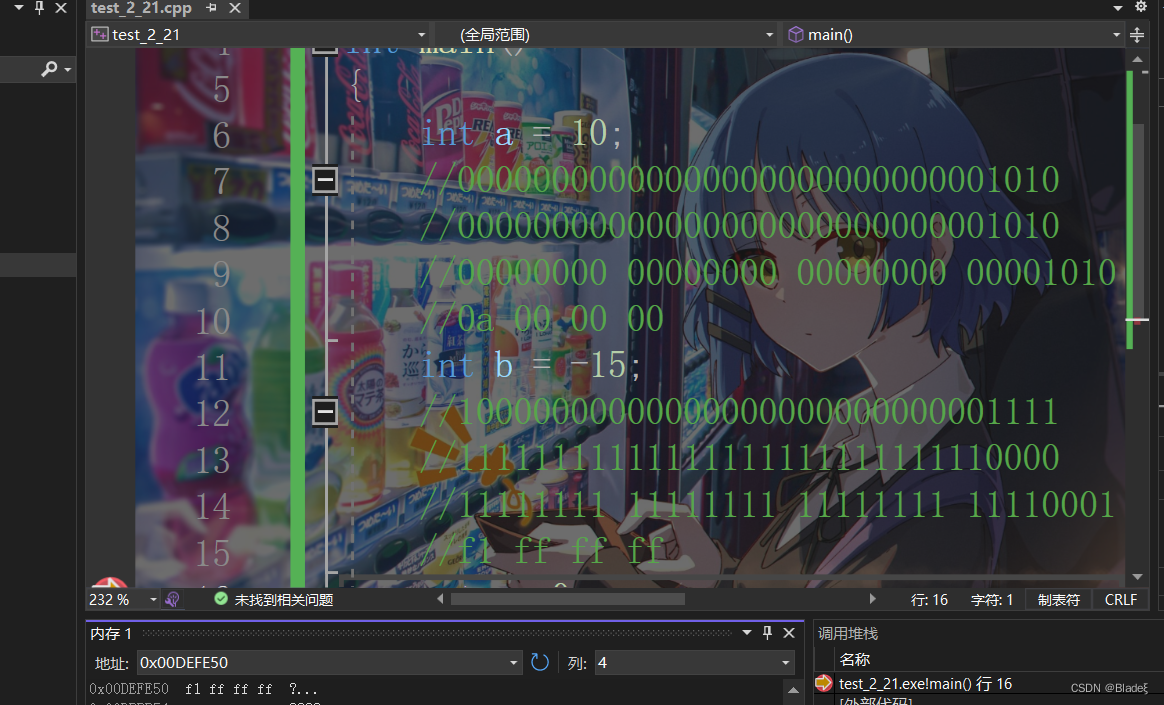The height and width of the screenshot is (705, 1164).
Task: Open the tab list dropdown arrow
Action: click(x=1118, y=8)
